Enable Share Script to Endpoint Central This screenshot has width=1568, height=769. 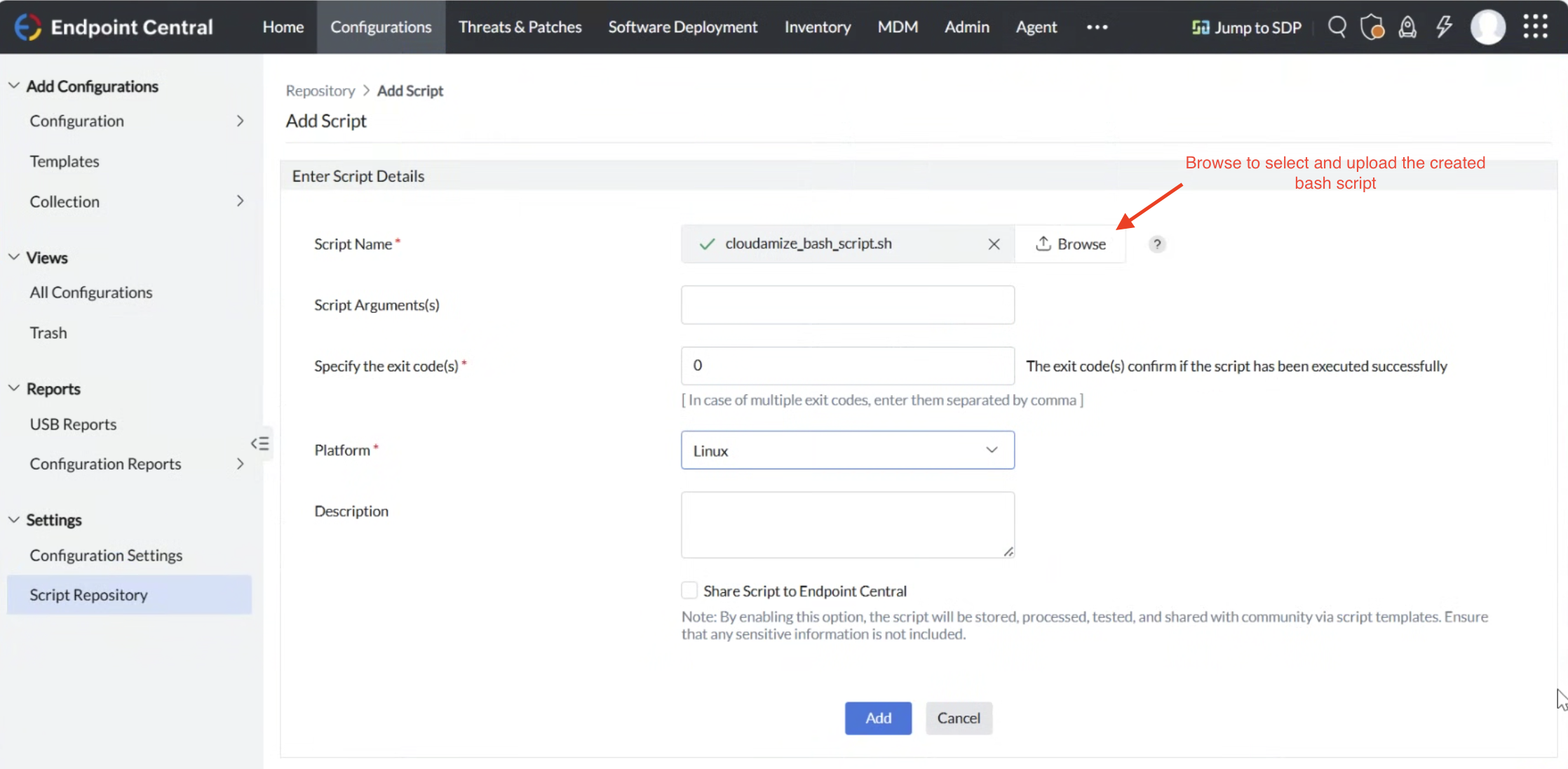689,591
